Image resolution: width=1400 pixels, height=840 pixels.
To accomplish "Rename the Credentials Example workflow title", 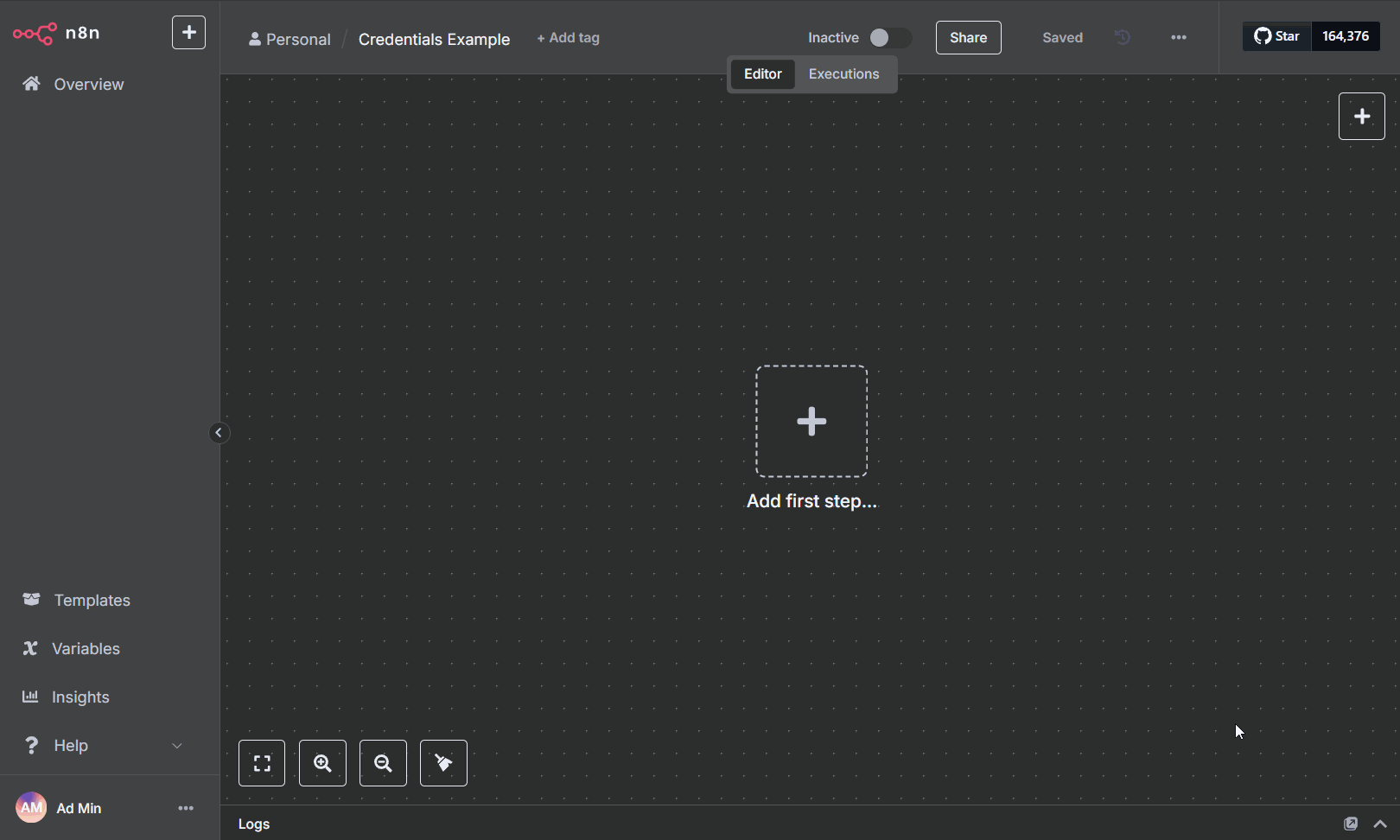I will [434, 39].
